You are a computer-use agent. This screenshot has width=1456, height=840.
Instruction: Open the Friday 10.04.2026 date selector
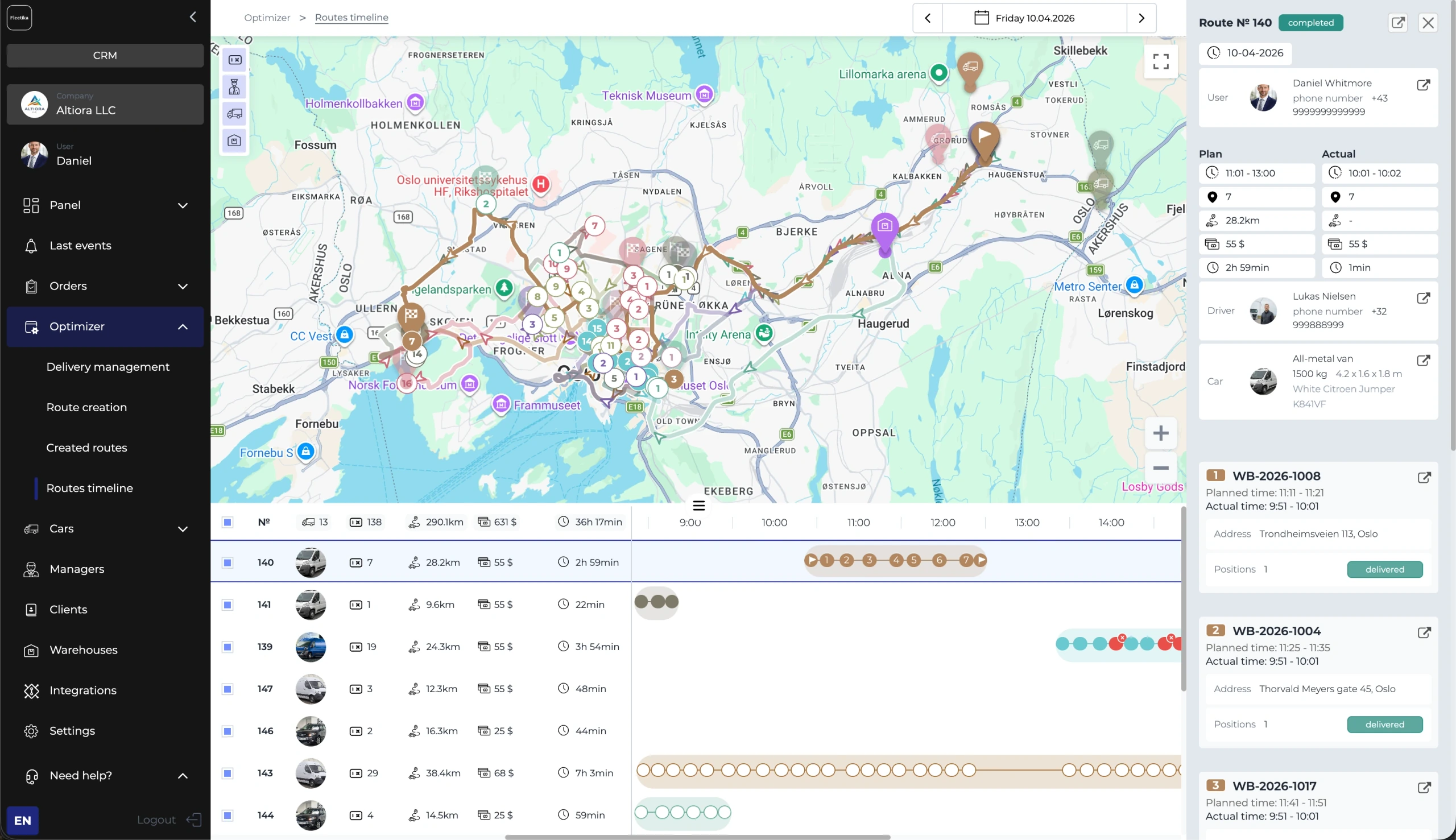1035,18
